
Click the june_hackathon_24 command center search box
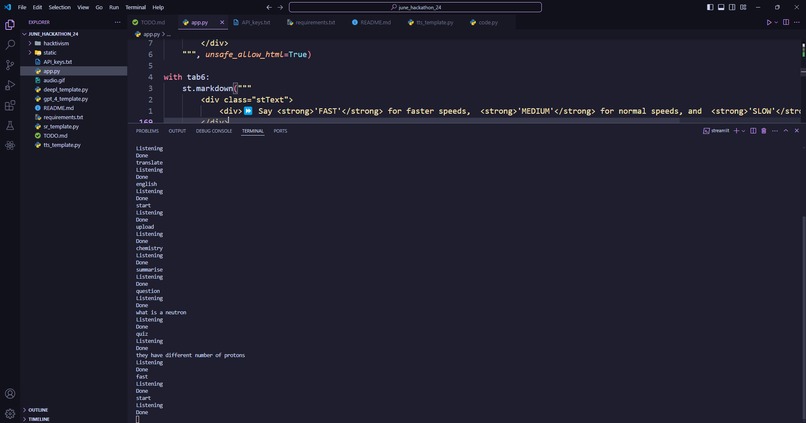pyautogui.click(x=415, y=7)
